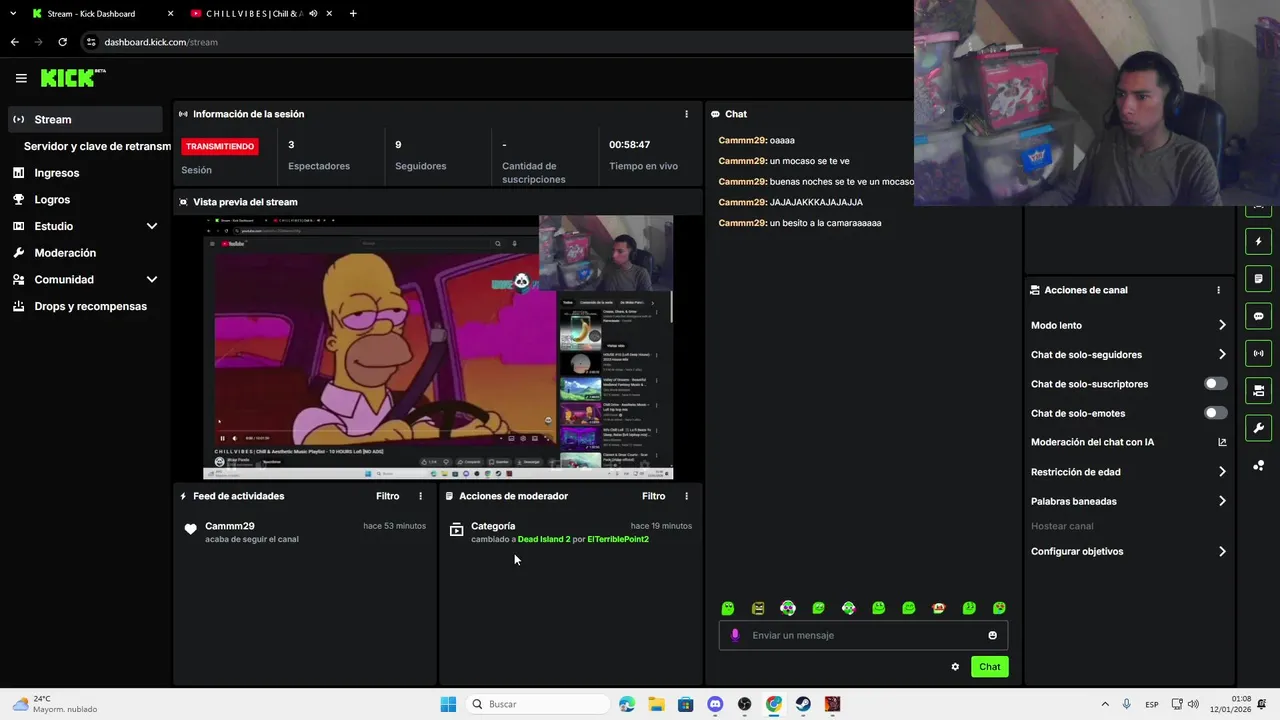
Task: Click the browser address bar
Action: 495,42
